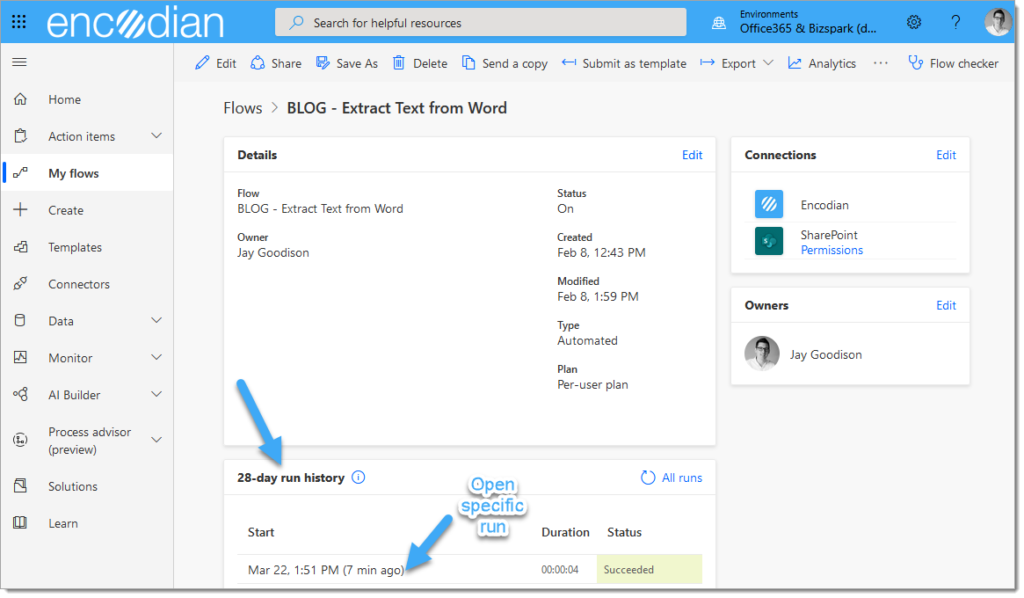
Task: Click the Templates icon
Action: coord(20,247)
